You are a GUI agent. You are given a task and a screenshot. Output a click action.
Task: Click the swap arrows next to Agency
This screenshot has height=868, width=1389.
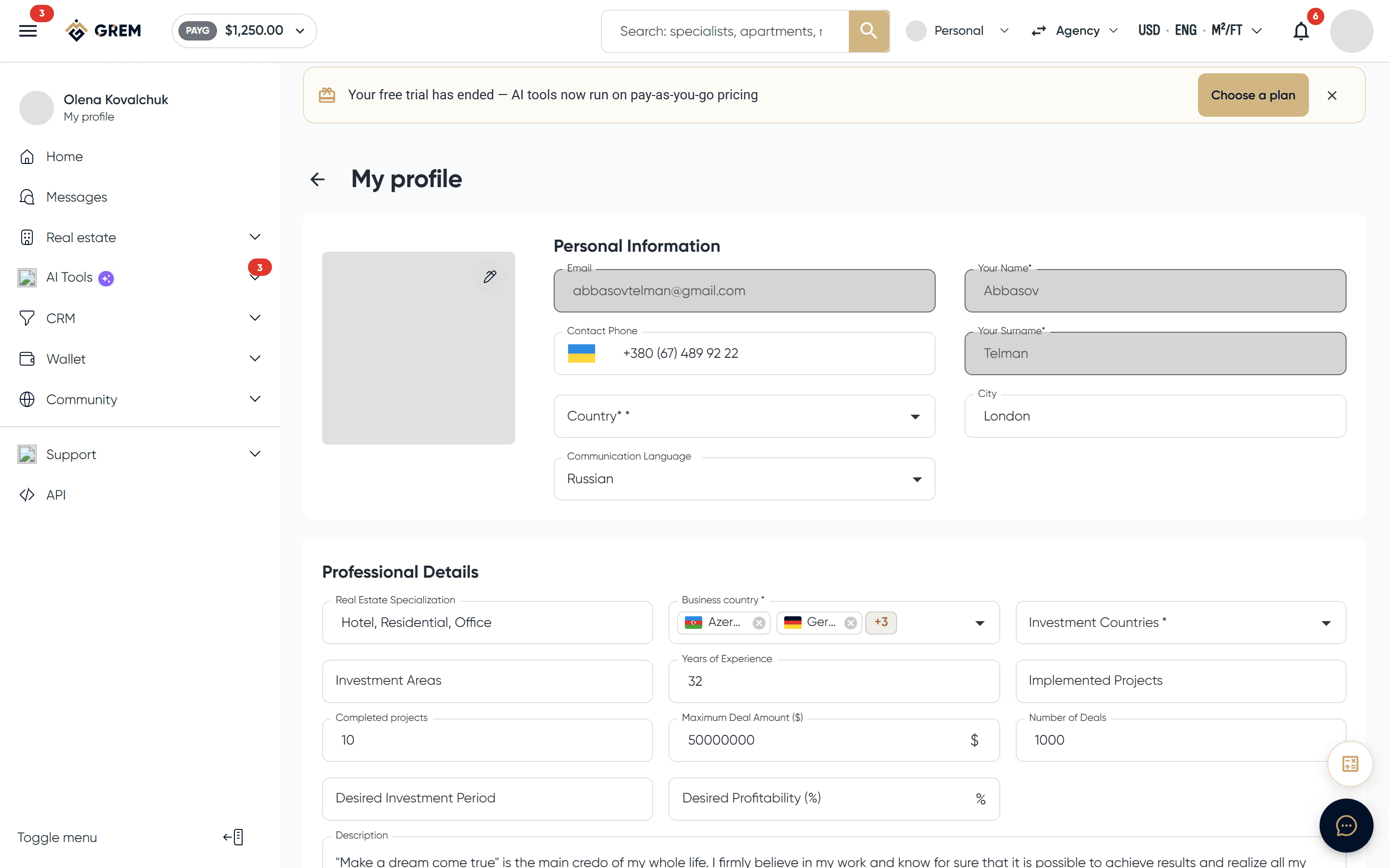(1038, 31)
